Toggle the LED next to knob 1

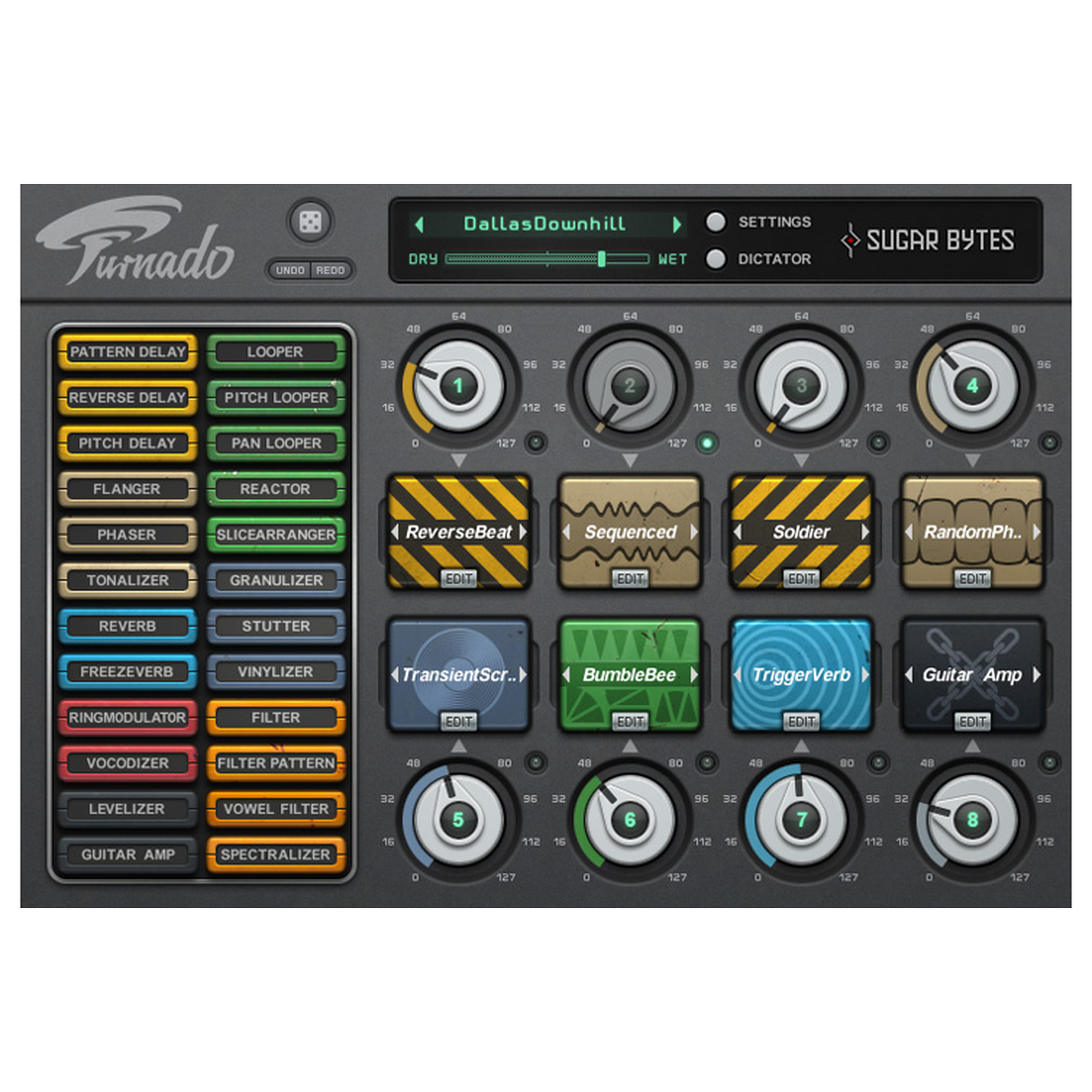[536, 443]
